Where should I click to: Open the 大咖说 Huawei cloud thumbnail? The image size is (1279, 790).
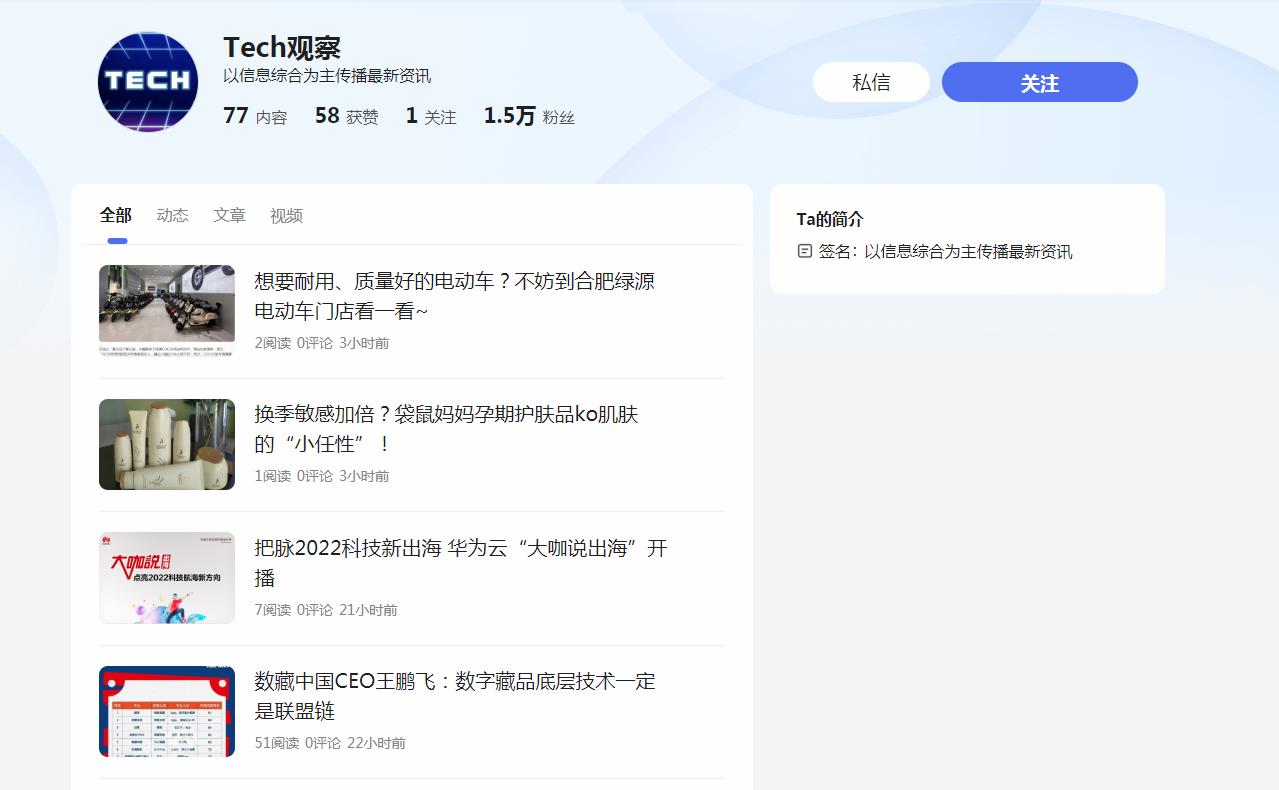pos(167,578)
